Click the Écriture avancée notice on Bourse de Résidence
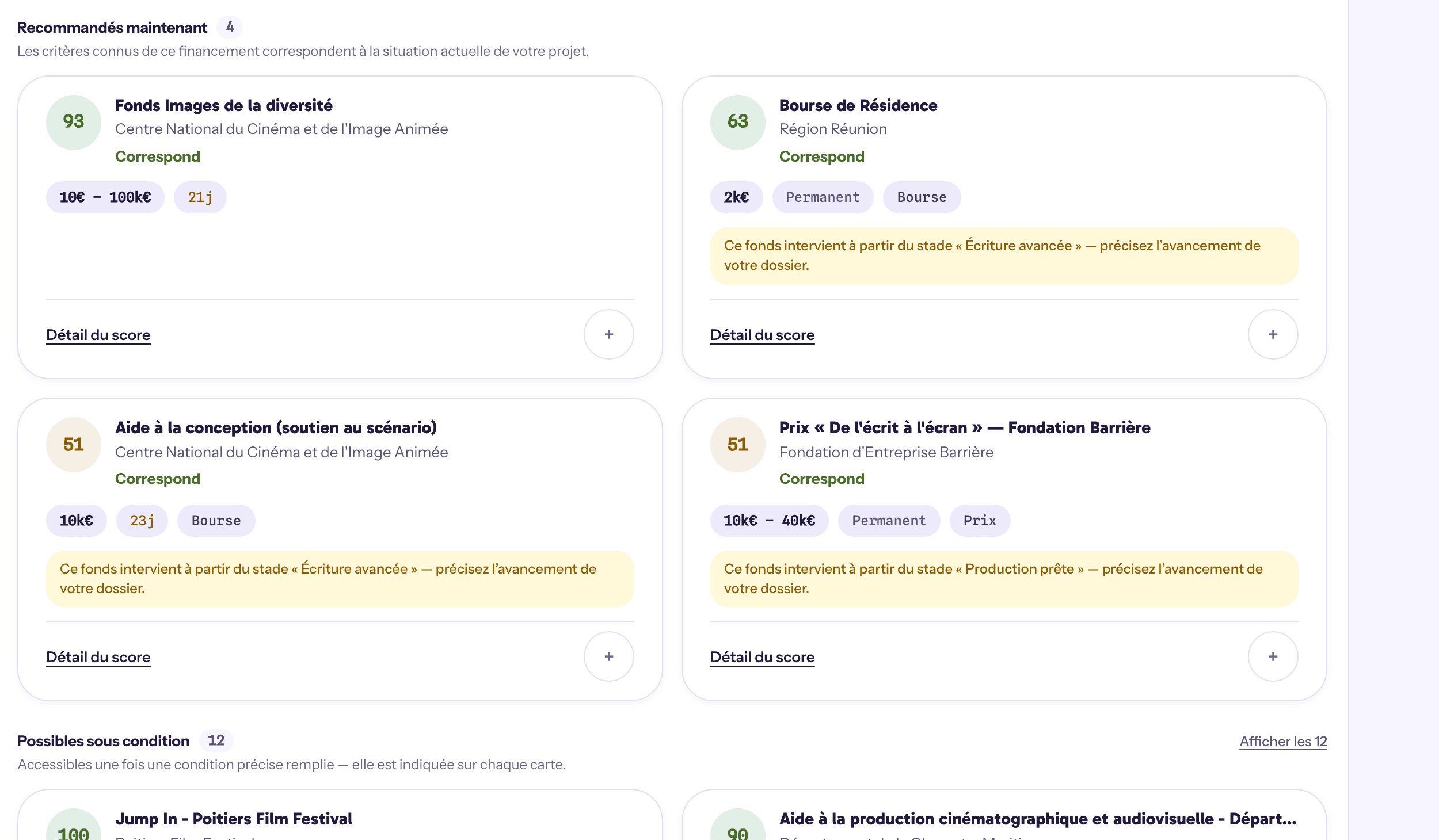 coord(1004,256)
